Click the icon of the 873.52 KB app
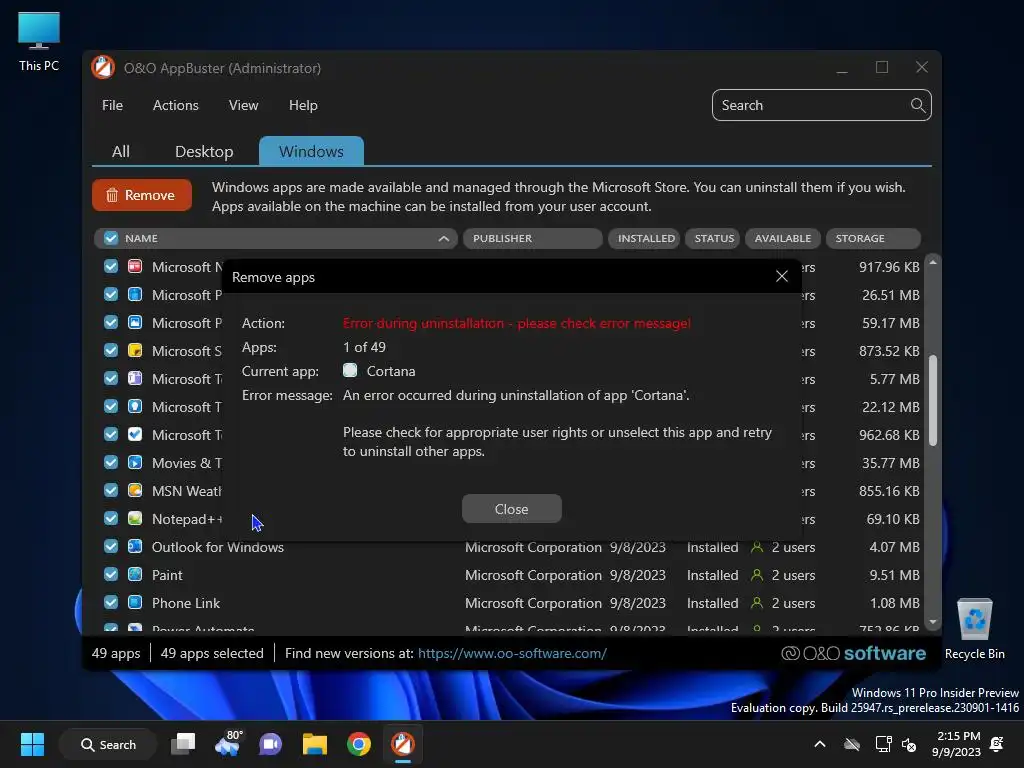Viewport: 1024px width, 768px height. click(x=135, y=351)
